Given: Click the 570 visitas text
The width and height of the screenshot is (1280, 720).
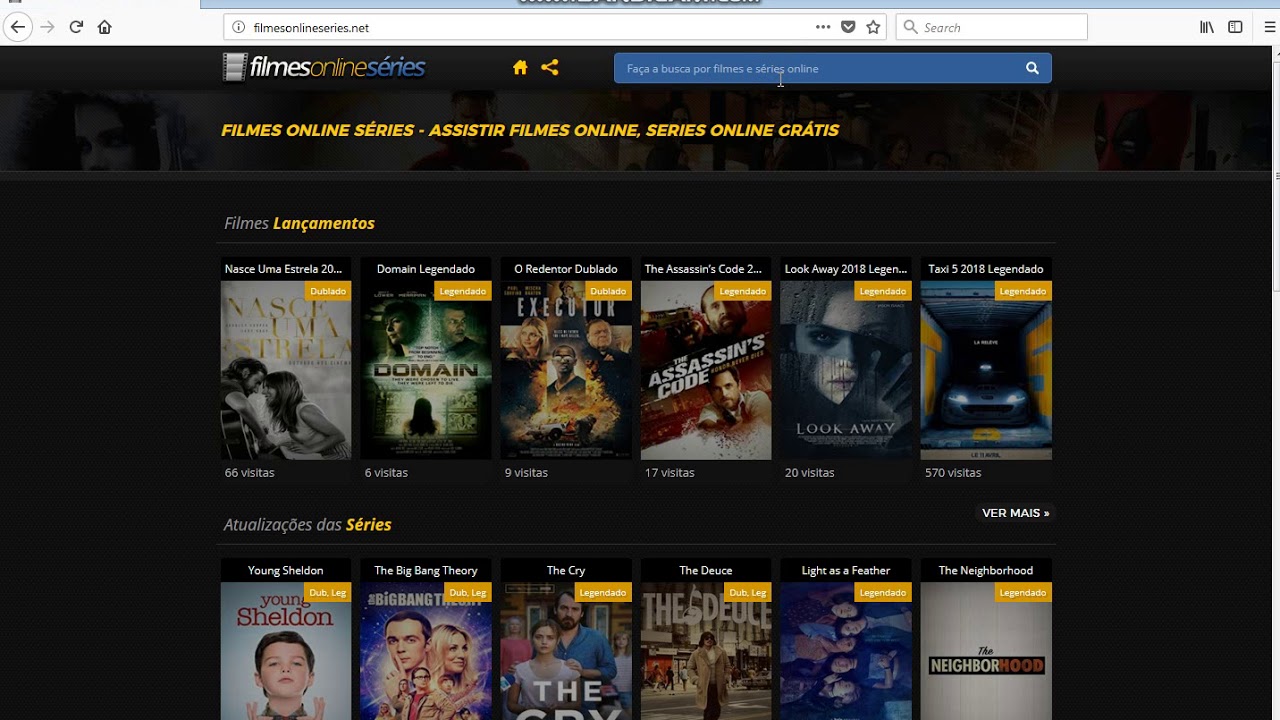Looking at the screenshot, I should click(953, 473).
